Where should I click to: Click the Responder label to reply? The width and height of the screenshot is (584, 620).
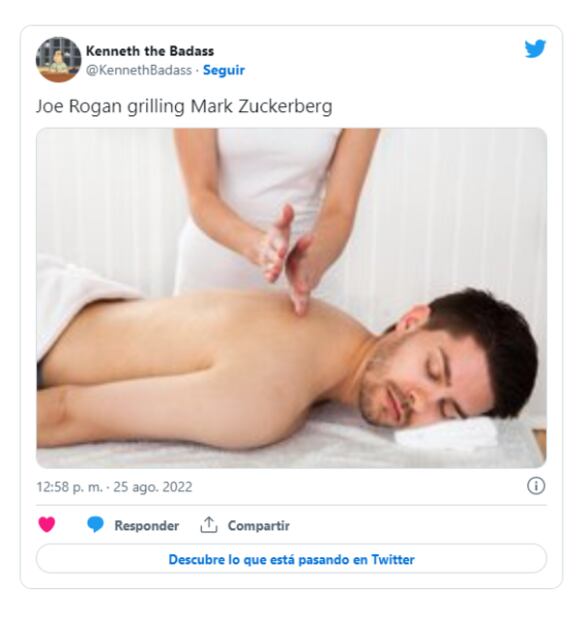coord(147,525)
